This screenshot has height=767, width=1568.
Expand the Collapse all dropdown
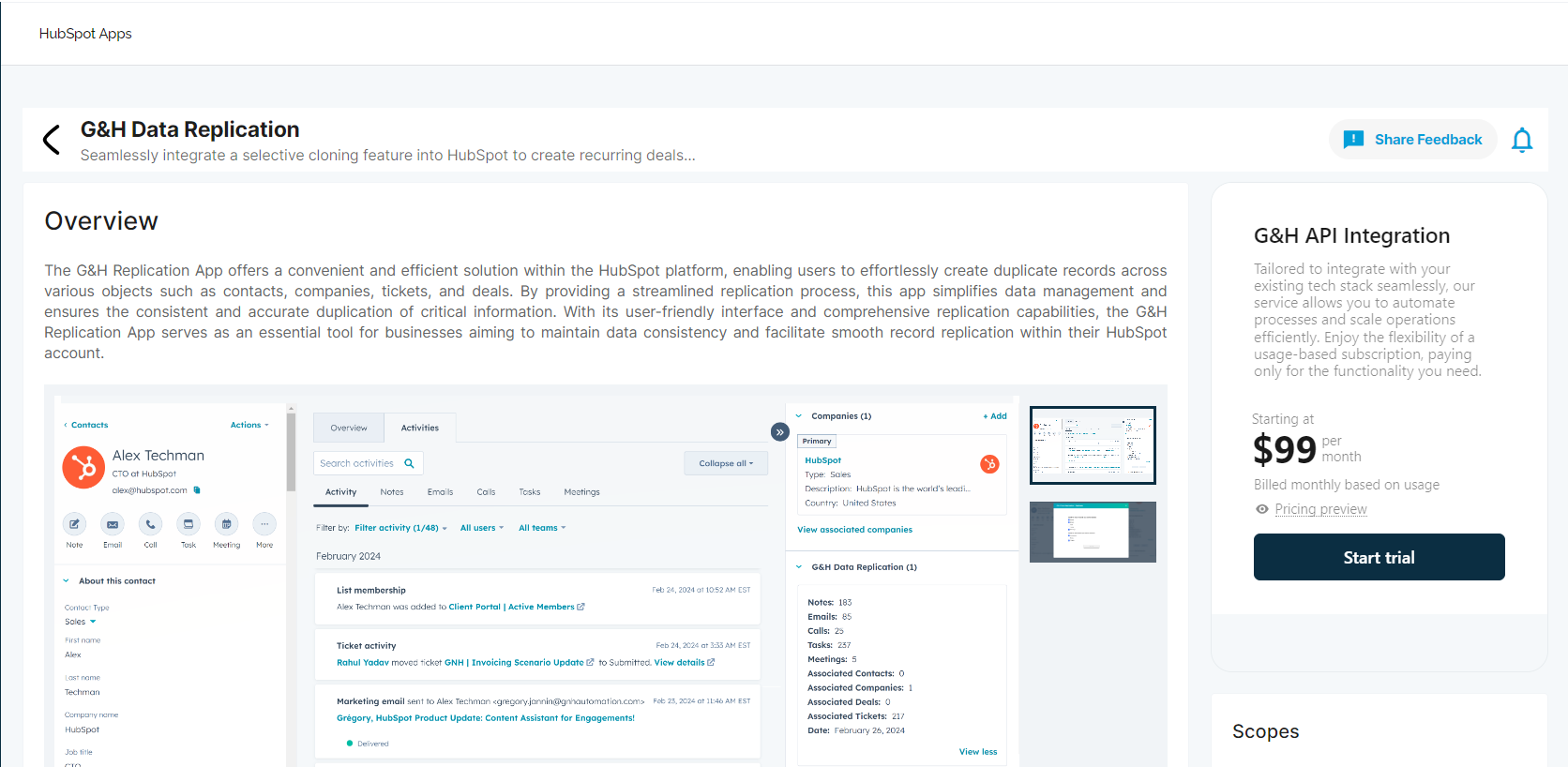pyautogui.click(x=726, y=463)
